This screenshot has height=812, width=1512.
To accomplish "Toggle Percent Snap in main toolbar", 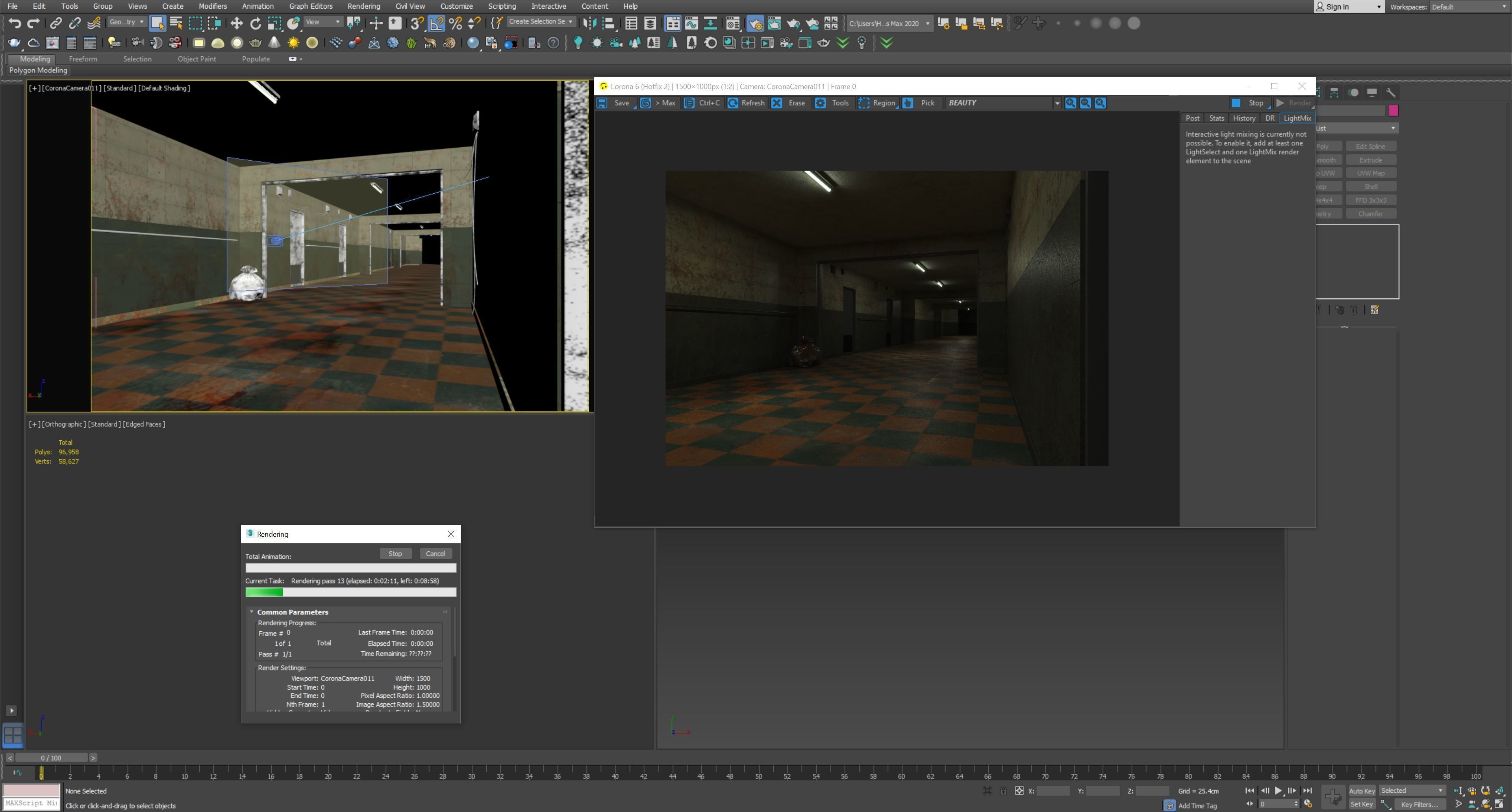I will 456,24.
